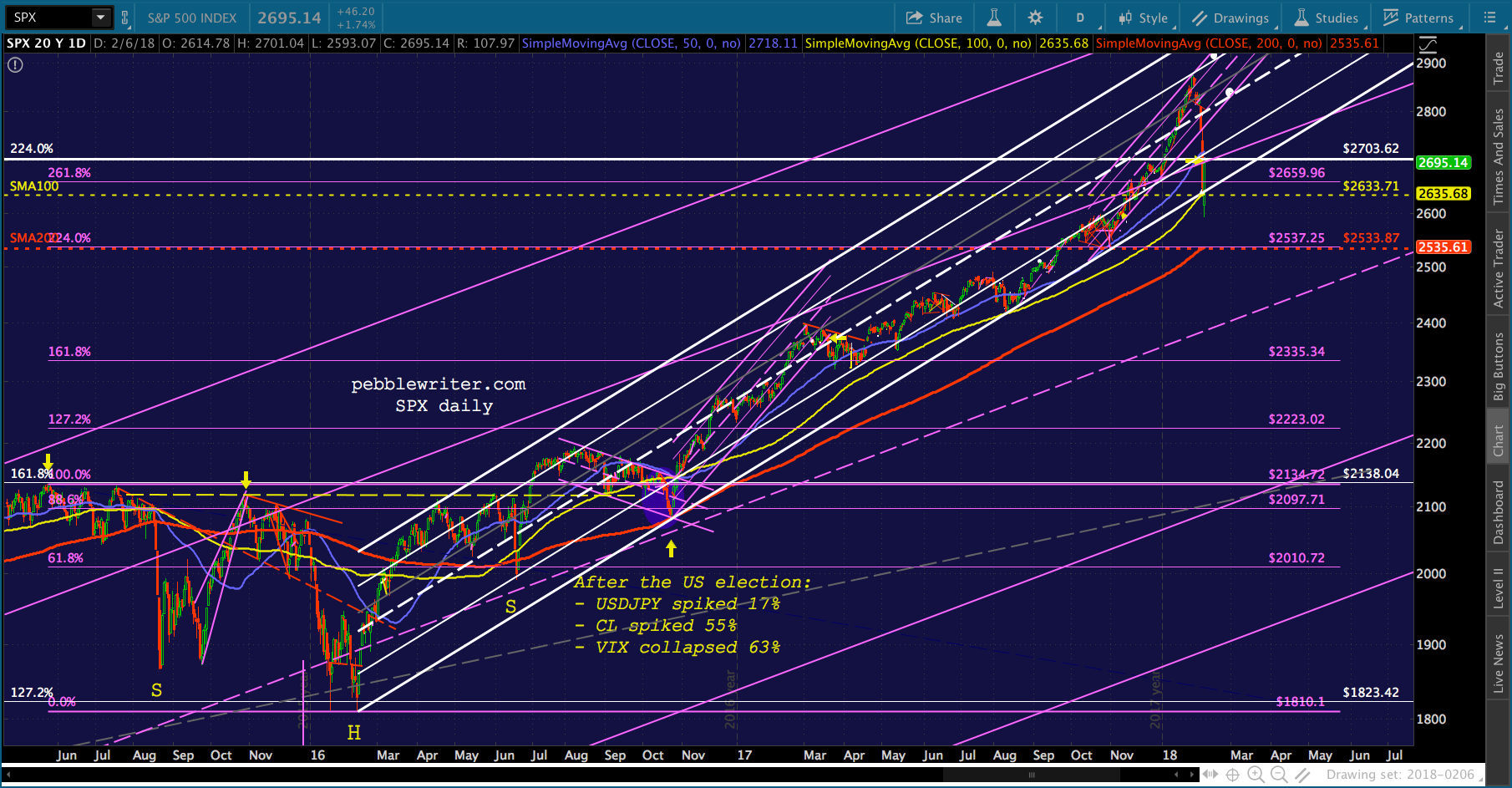This screenshot has height=788, width=1512.
Task: Click the 2900 price axis label
Action: click(x=1431, y=64)
